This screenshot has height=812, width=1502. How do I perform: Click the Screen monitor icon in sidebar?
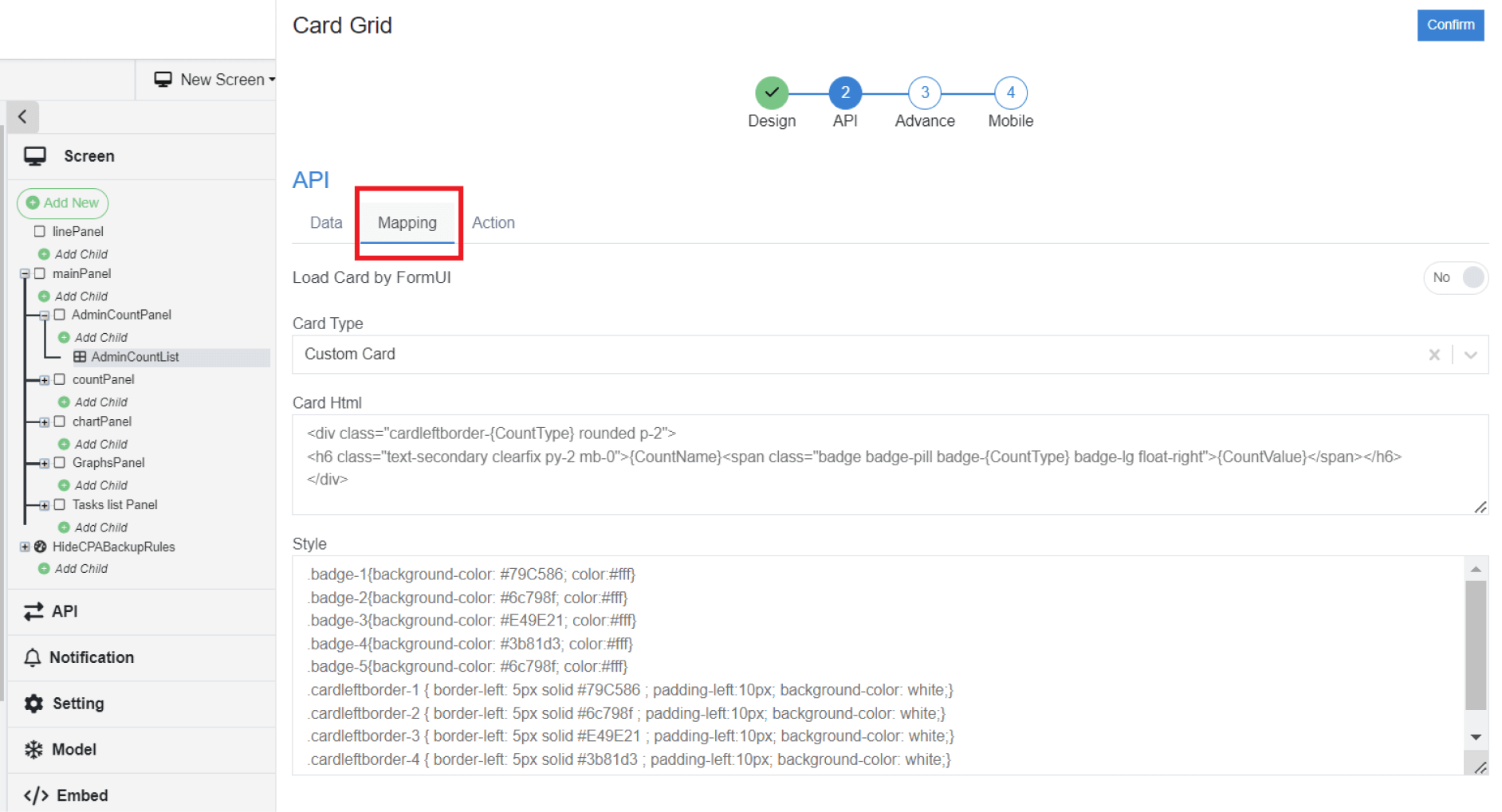pyautogui.click(x=35, y=156)
